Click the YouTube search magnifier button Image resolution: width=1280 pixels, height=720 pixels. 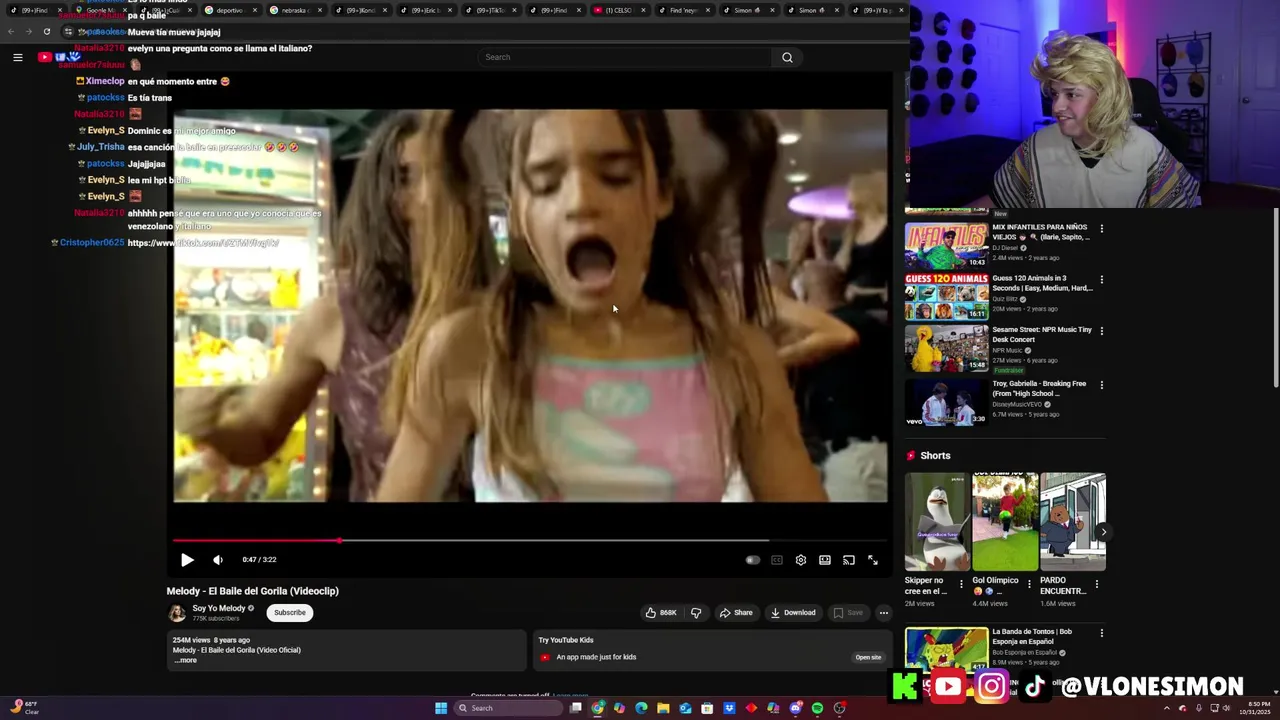click(x=787, y=57)
